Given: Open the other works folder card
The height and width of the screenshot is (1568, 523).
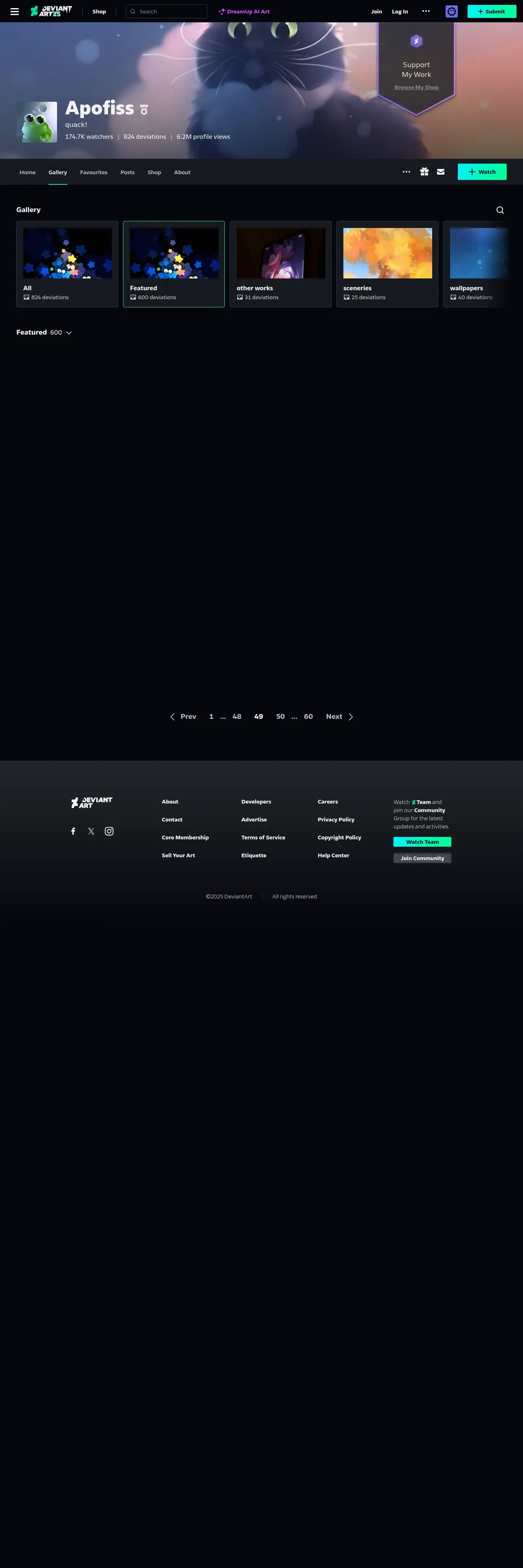Looking at the screenshot, I should [281, 264].
